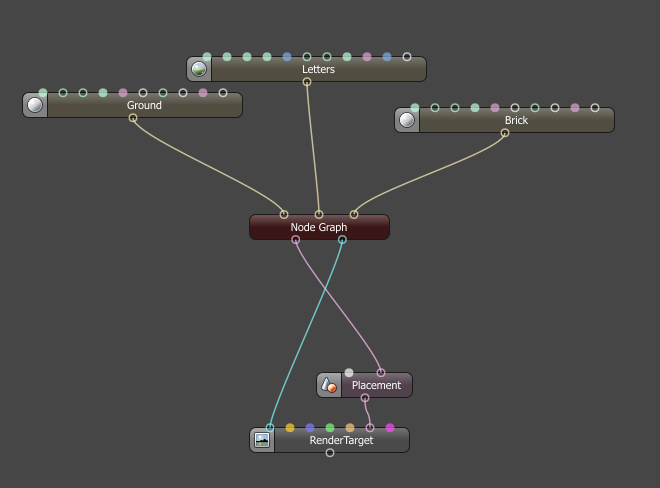
Task: Click the orange input pin on RenderTarget
Action: point(350,428)
